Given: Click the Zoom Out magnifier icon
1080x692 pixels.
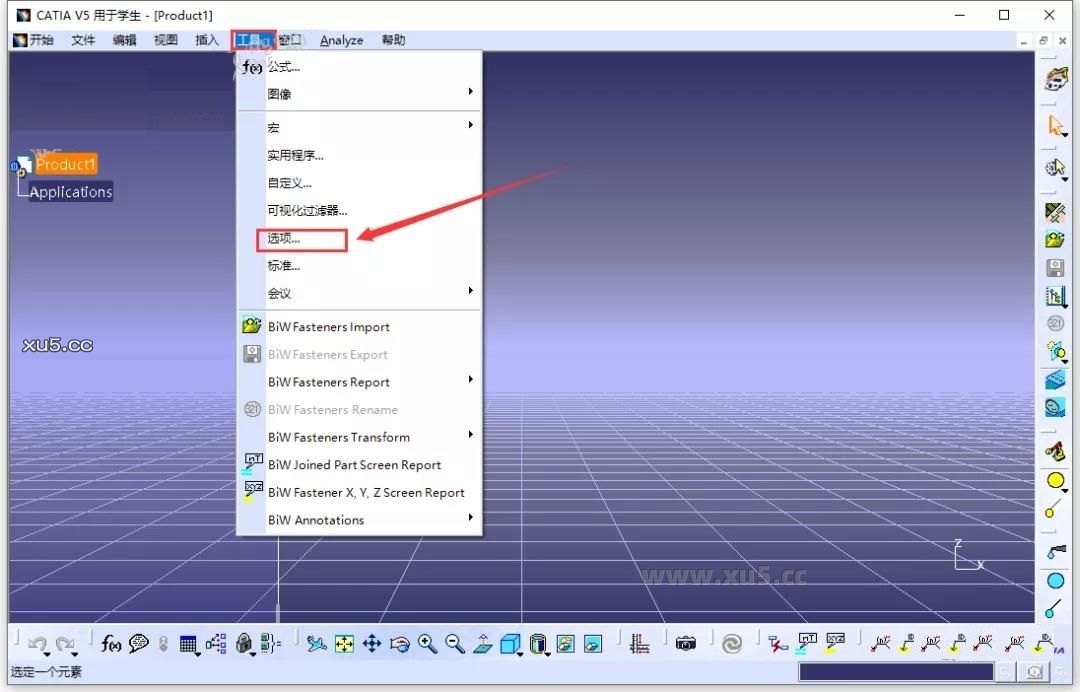Looking at the screenshot, I should 454,643.
